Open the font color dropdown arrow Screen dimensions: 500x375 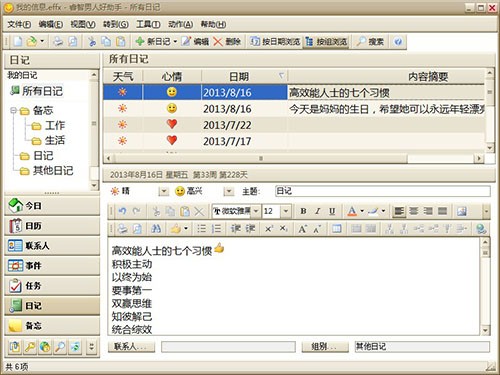coord(362,211)
